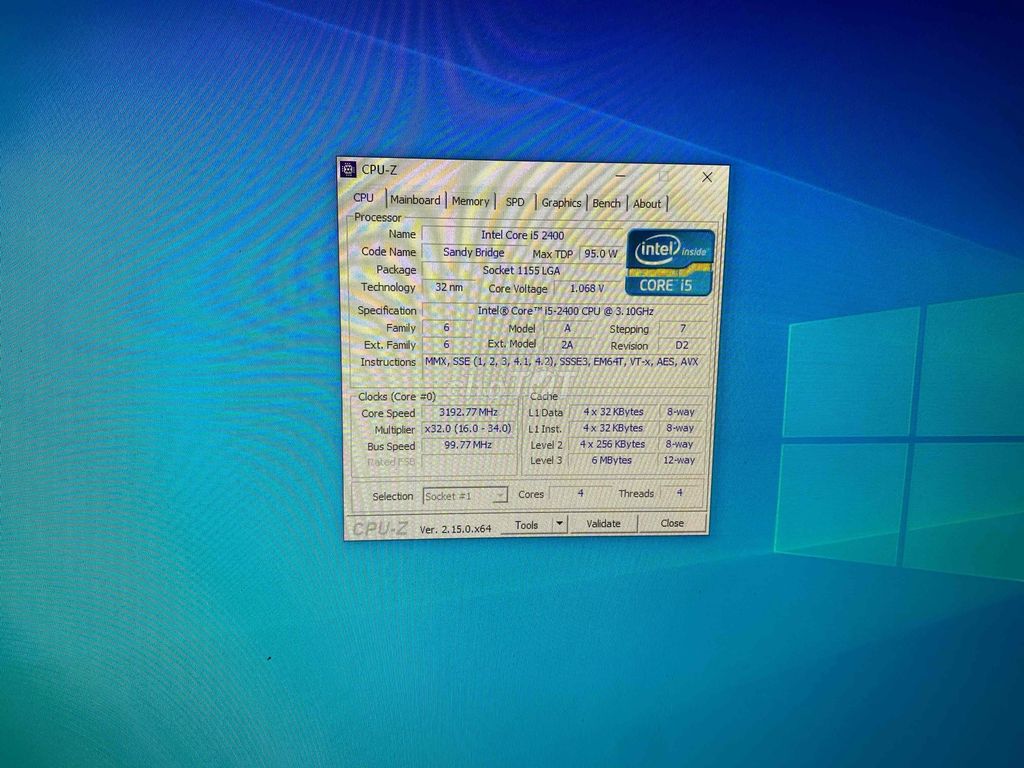Click the 'Sandy Bridge' code name value
The height and width of the screenshot is (768, 1024).
point(473,253)
